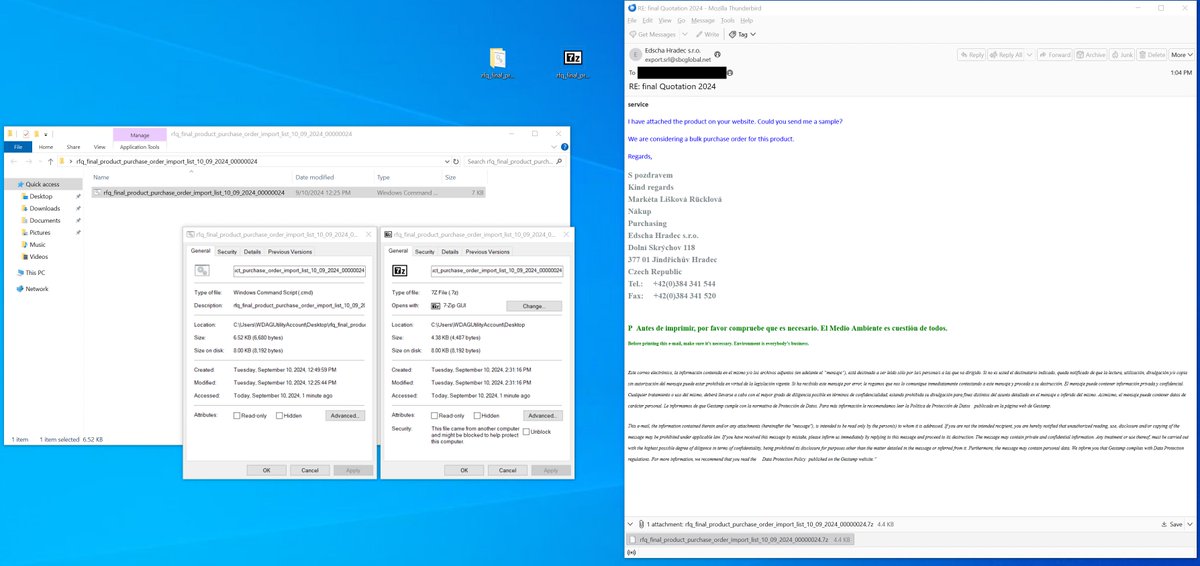The height and width of the screenshot is (566, 1200).
Task: Select the 7z archive icon on desktop
Action: pos(574,62)
